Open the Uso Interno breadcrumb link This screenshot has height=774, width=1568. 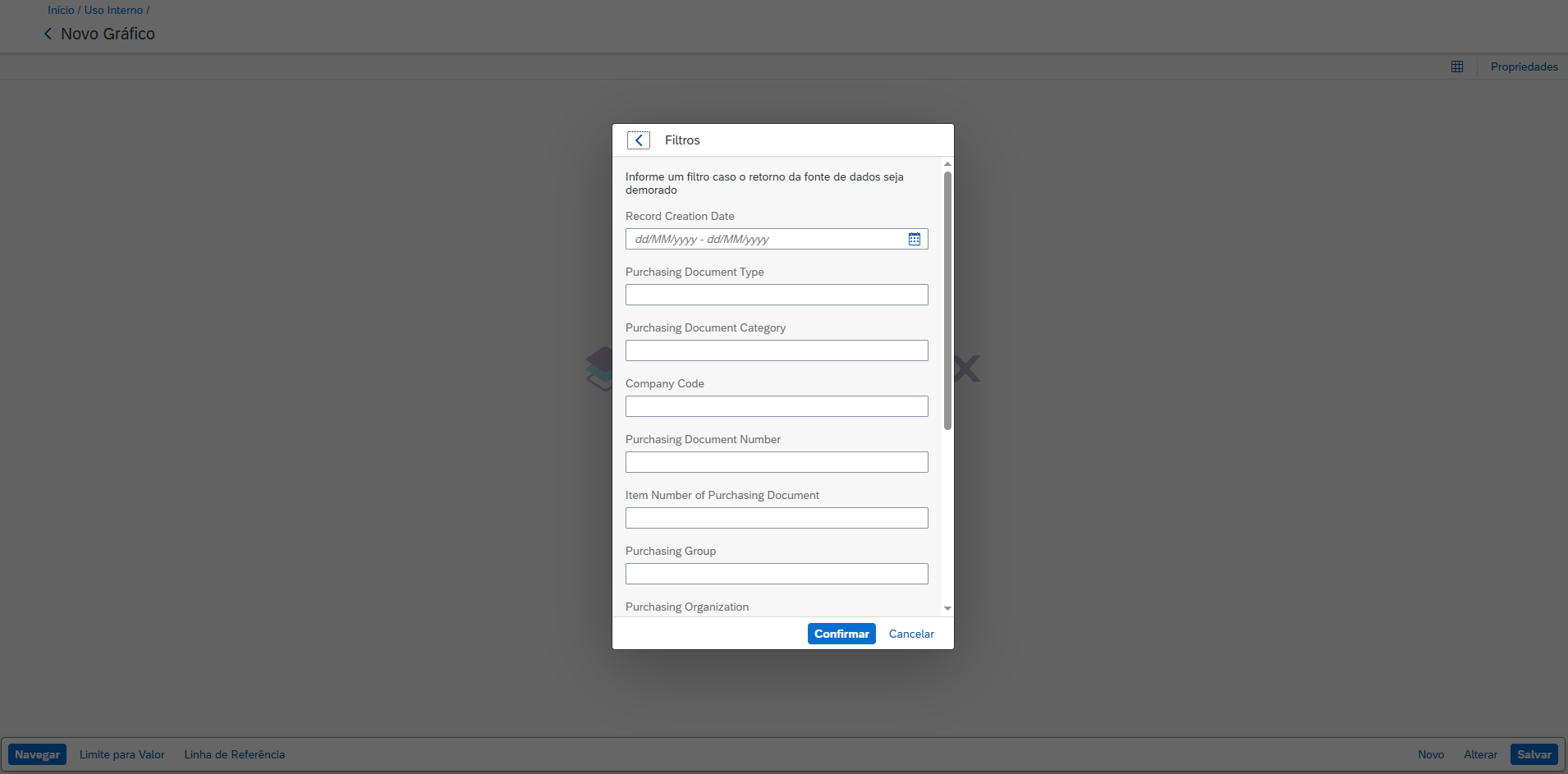(x=113, y=10)
